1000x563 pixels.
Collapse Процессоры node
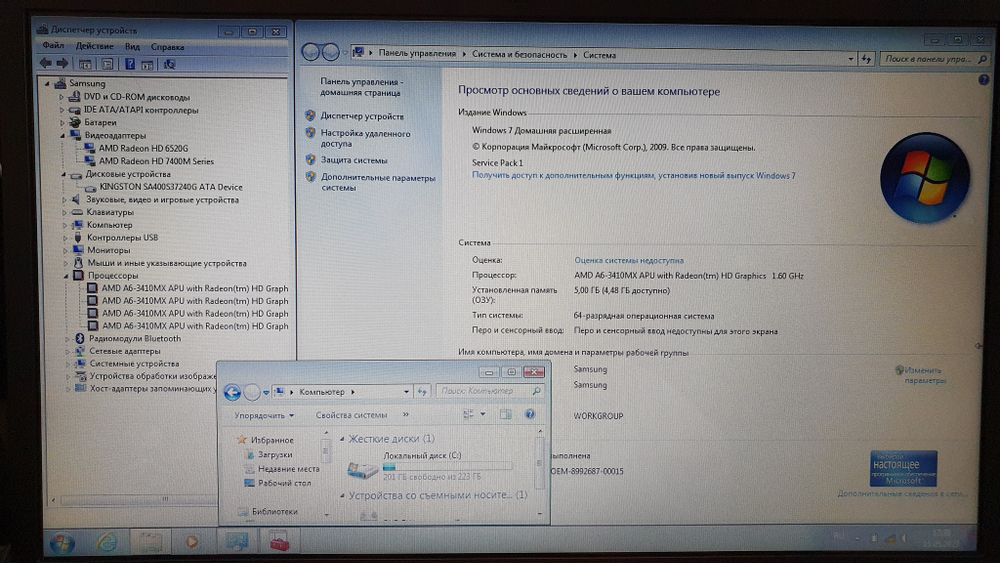pos(66,276)
